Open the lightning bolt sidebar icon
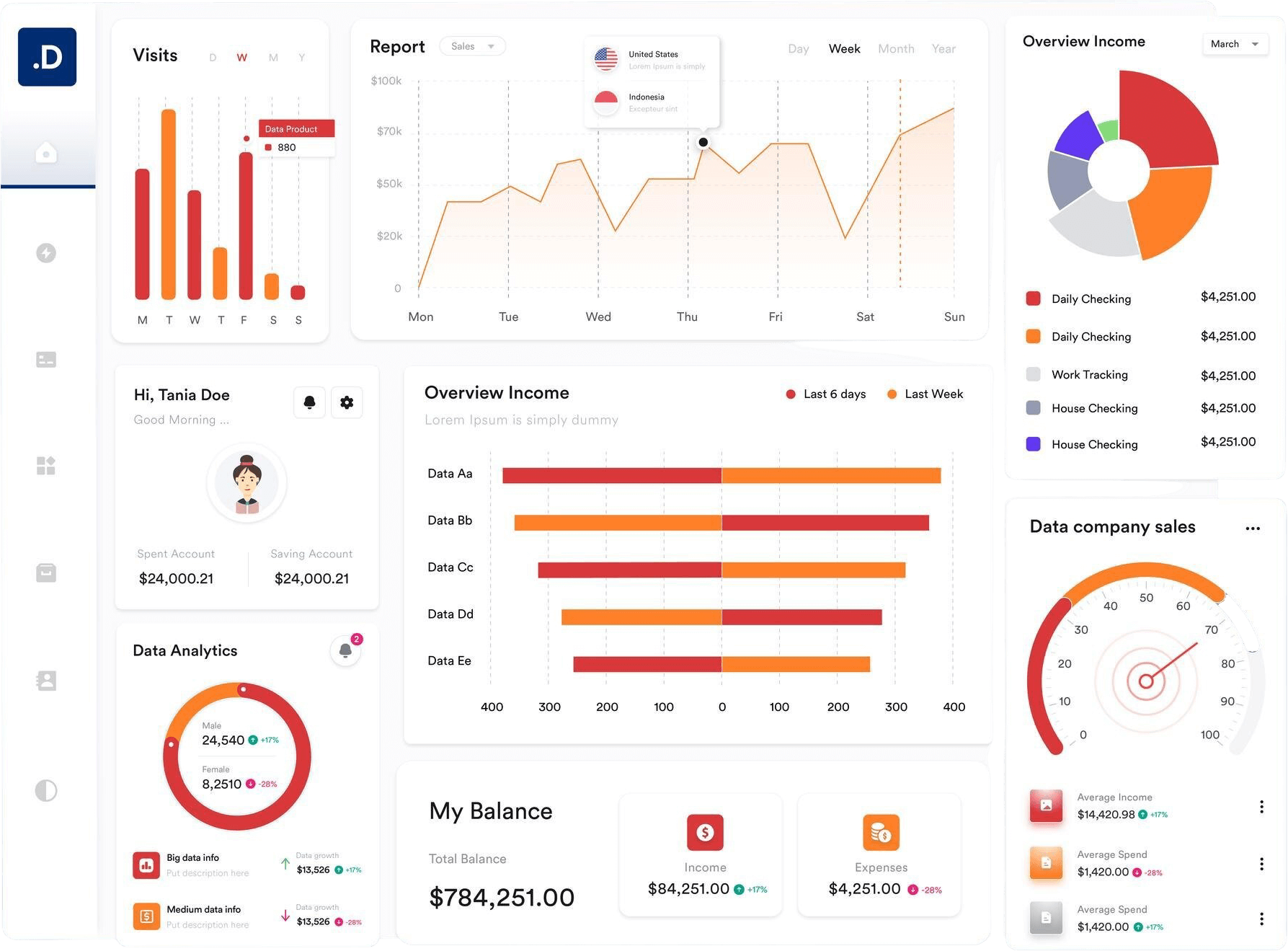This screenshot has height=951, width=1288. tap(46, 253)
